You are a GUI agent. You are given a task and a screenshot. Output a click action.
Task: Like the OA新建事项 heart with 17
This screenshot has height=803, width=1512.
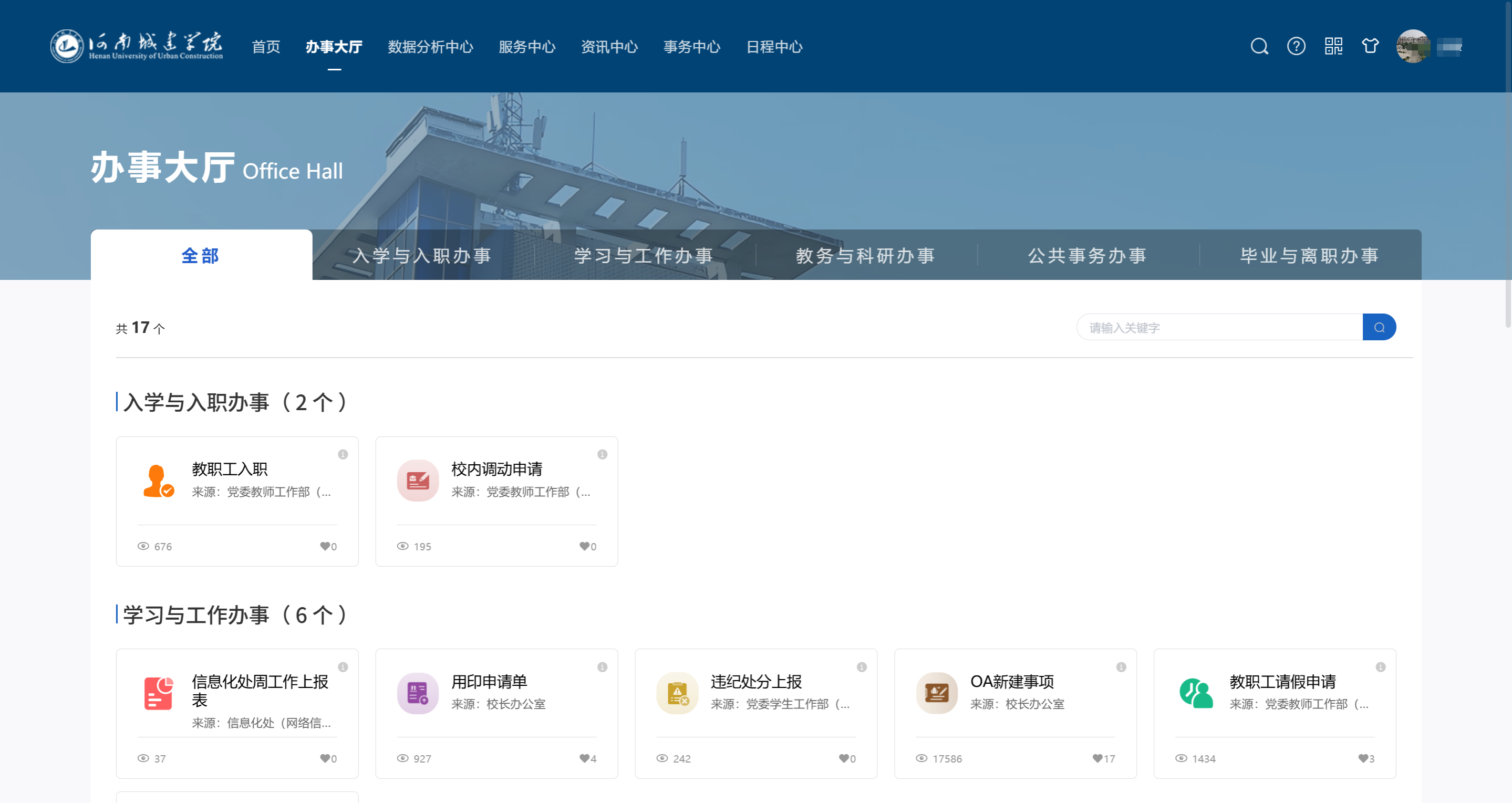[1097, 758]
